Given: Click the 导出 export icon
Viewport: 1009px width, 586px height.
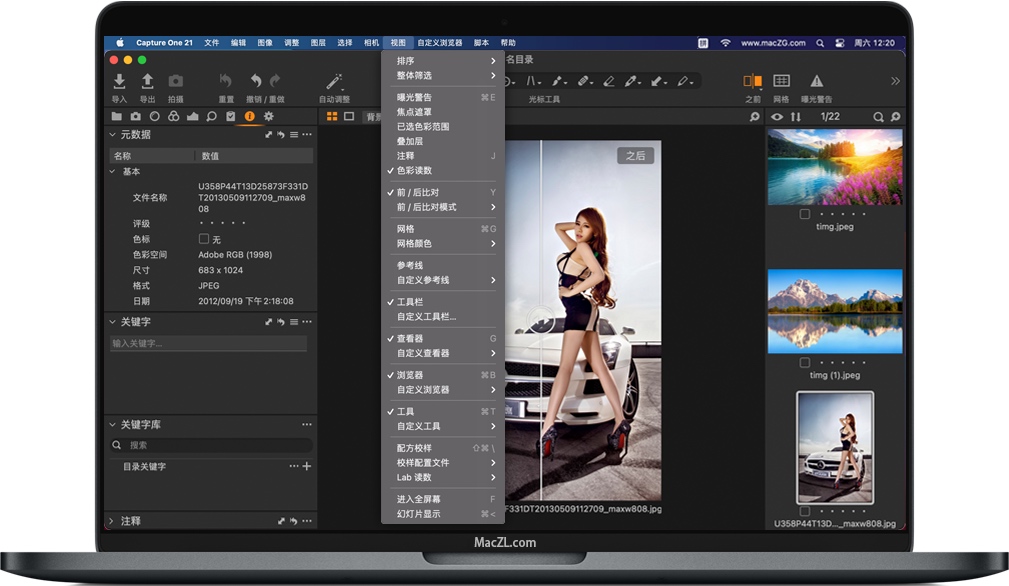Looking at the screenshot, I should click(147, 82).
